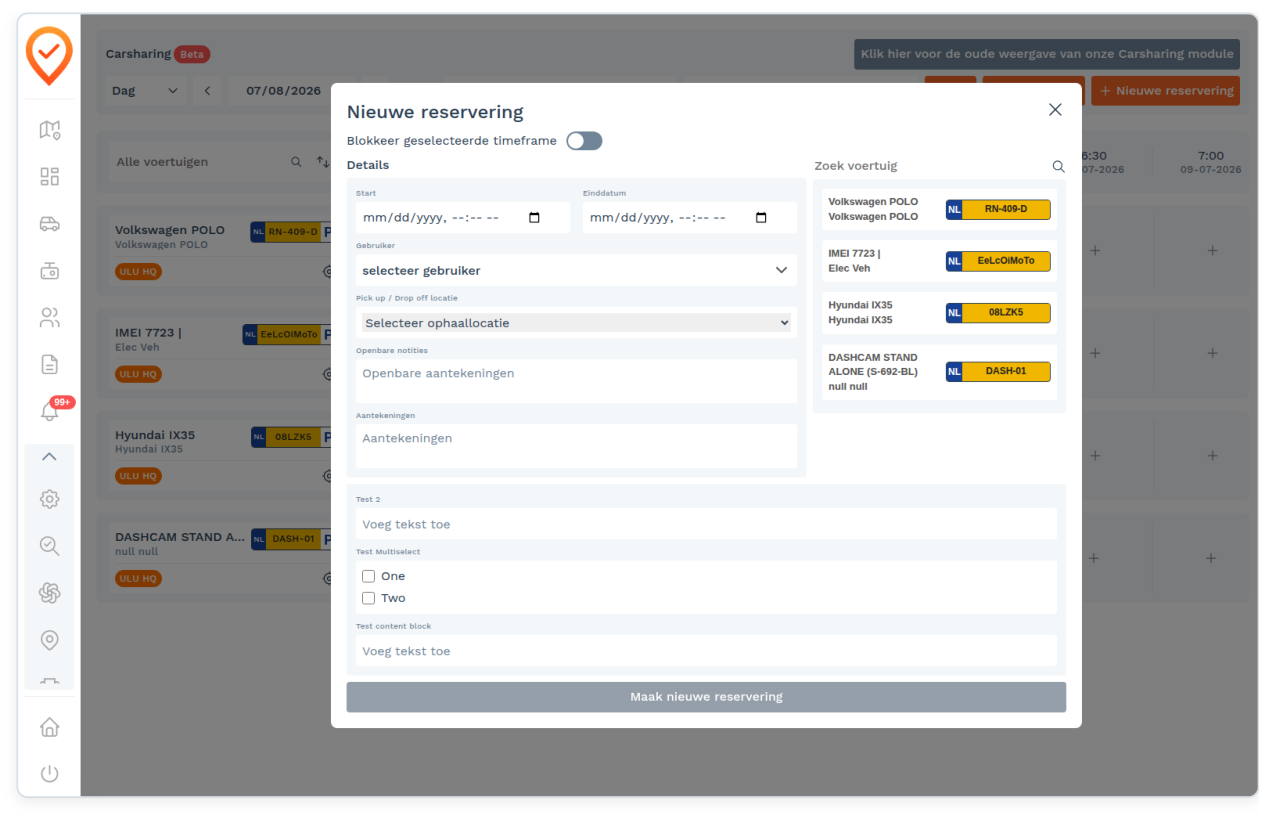
Task: Open the users sidebar icon
Action: [49, 318]
